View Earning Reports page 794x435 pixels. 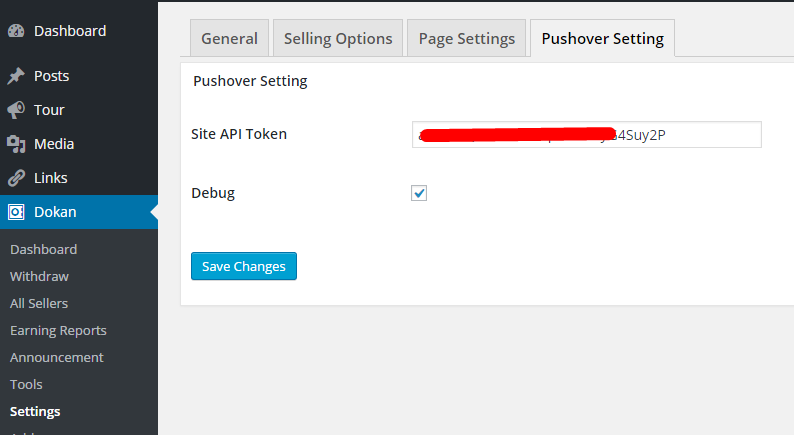click(x=58, y=331)
